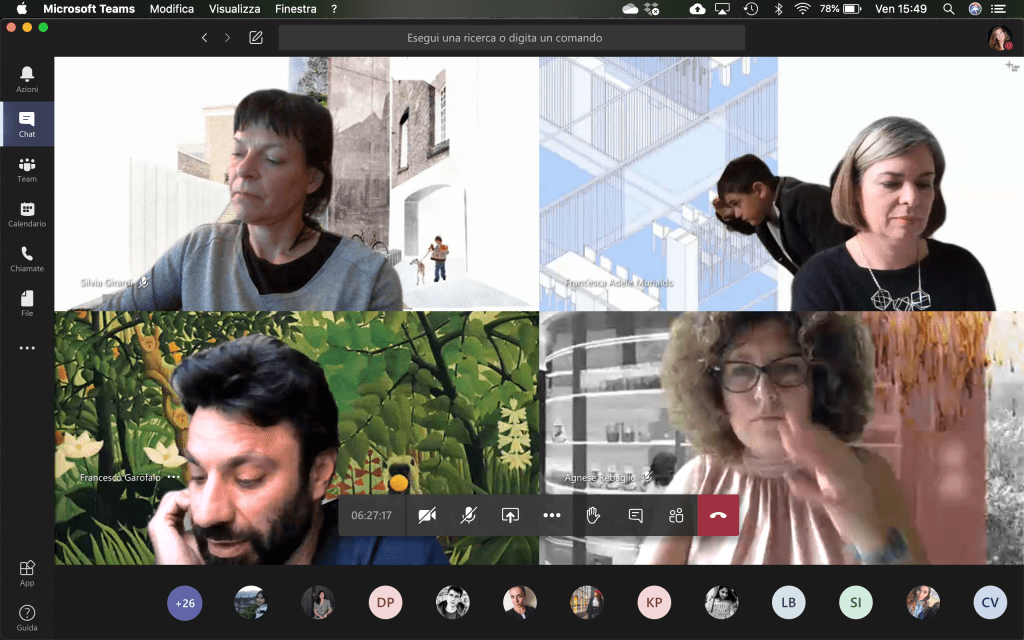Image resolution: width=1024 pixels, height=640 pixels.
Task: Toggle the camera on or off
Action: pos(427,516)
